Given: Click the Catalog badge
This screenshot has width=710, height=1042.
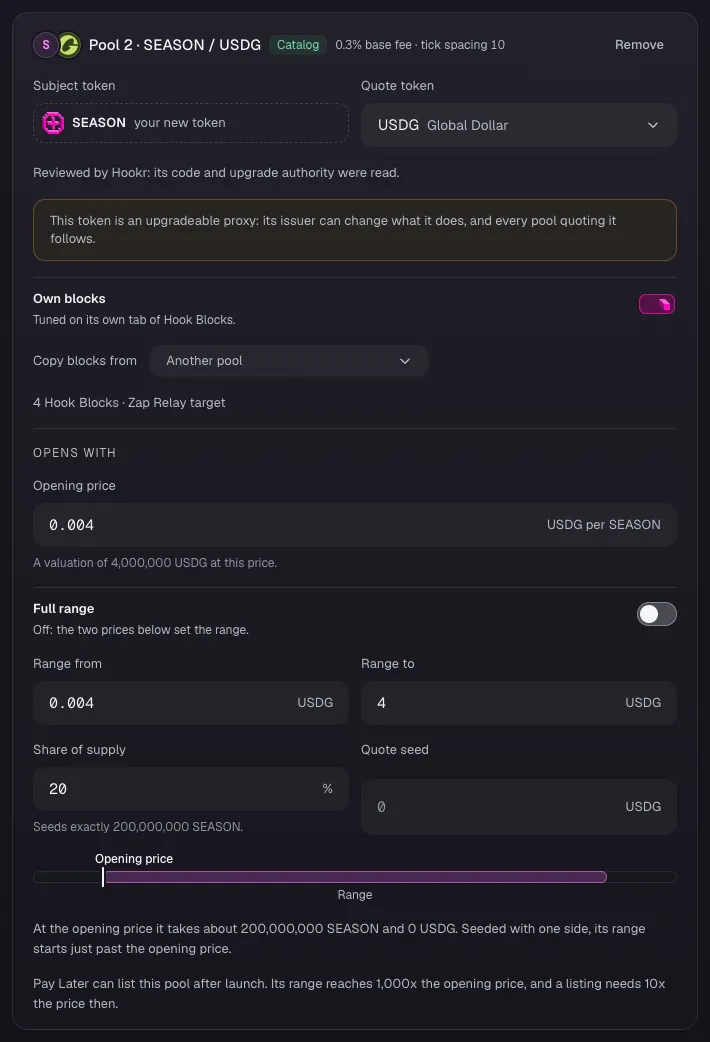Looking at the screenshot, I should coord(298,45).
